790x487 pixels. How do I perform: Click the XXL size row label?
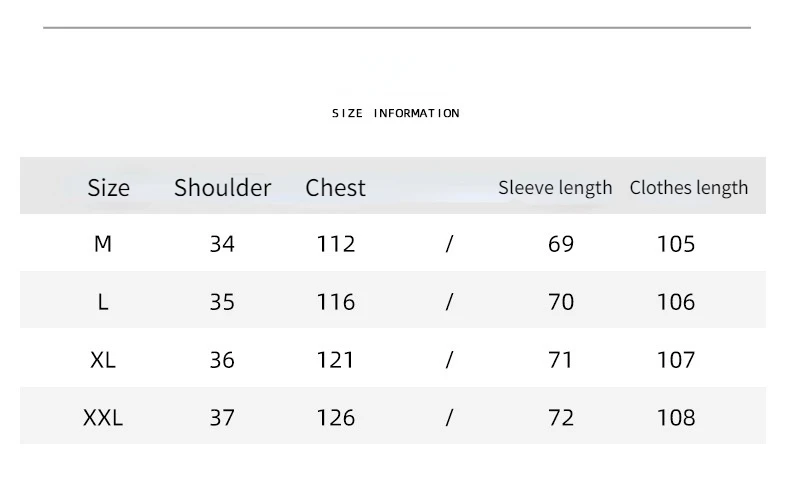point(103,418)
